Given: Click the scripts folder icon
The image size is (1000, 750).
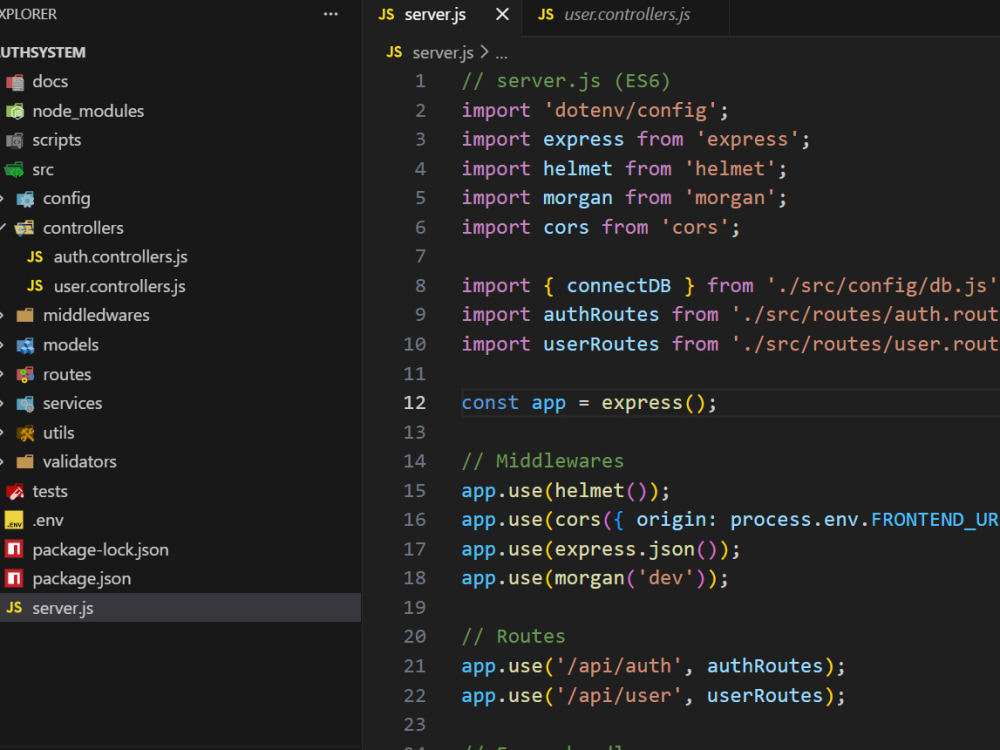Looking at the screenshot, I should (15, 140).
